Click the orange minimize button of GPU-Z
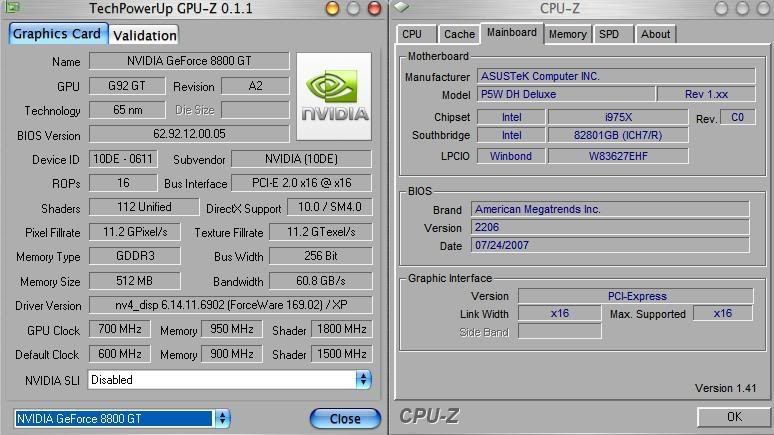 click(332, 8)
